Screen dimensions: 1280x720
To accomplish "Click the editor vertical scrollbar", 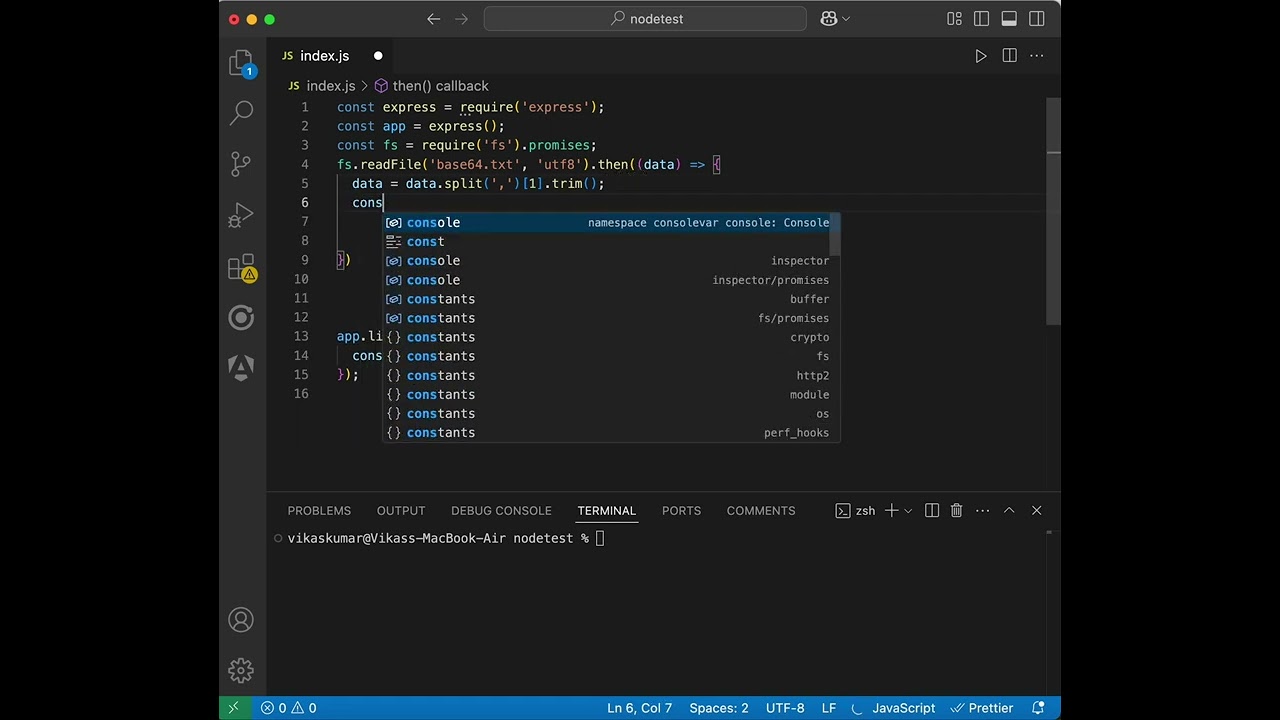I will 1053,210.
